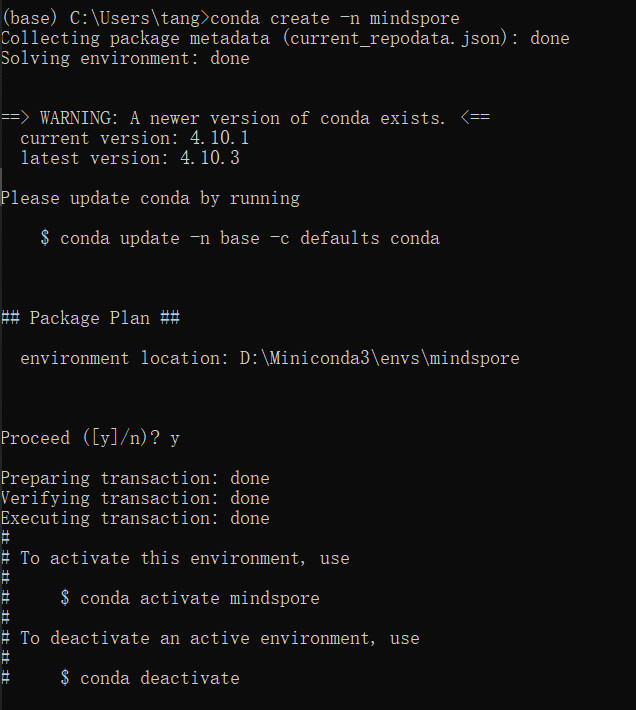Click the 'Executing transaction: done' line
The width and height of the screenshot is (636, 710).
(135, 518)
